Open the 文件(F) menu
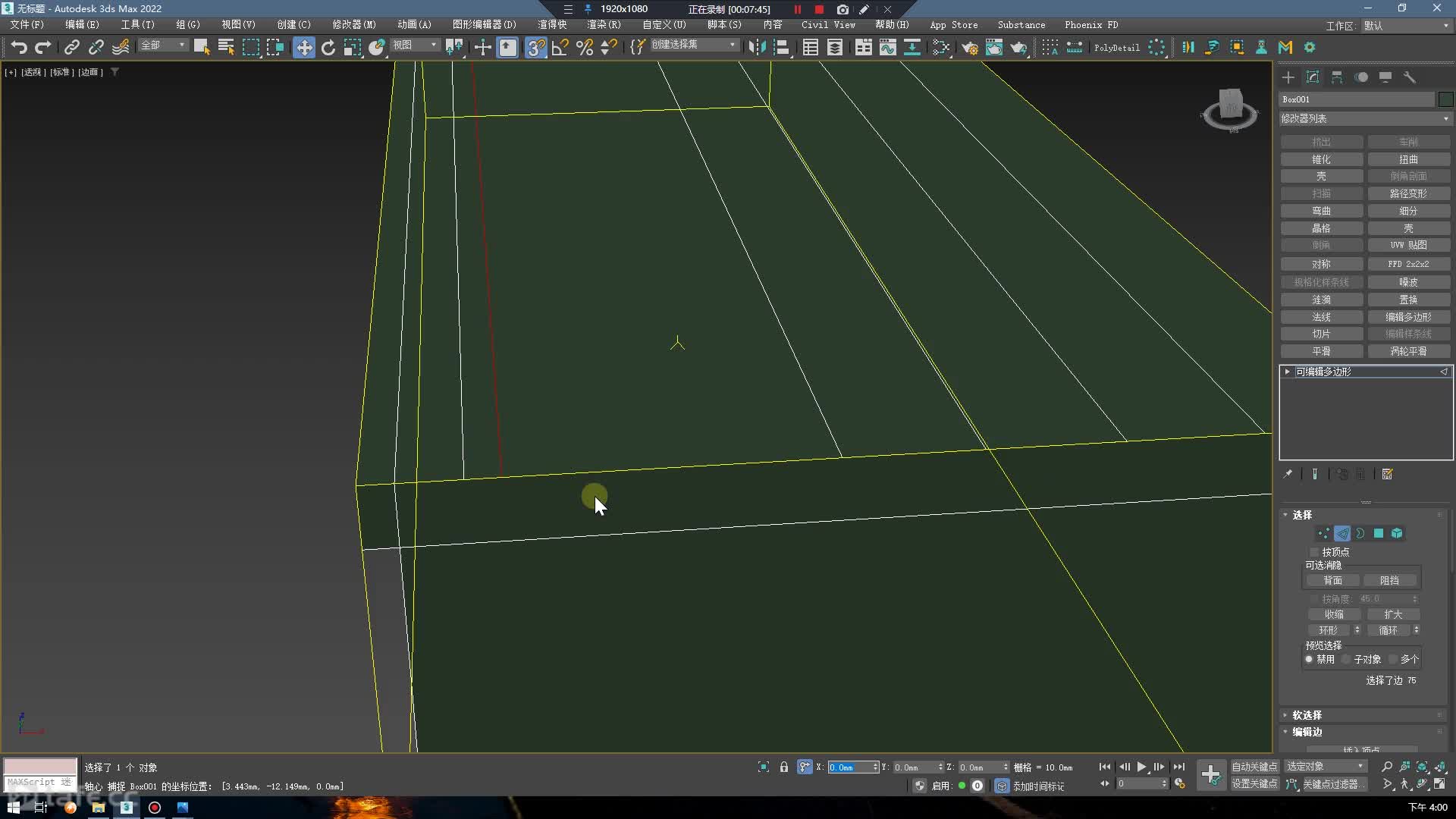1456x819 pixels. [27, 25]
